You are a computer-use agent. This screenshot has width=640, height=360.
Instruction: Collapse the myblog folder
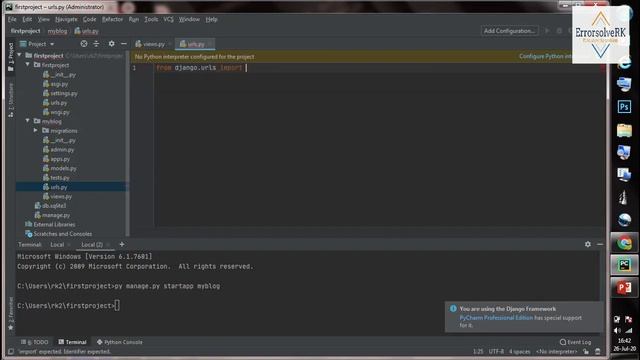pos(28,121)
